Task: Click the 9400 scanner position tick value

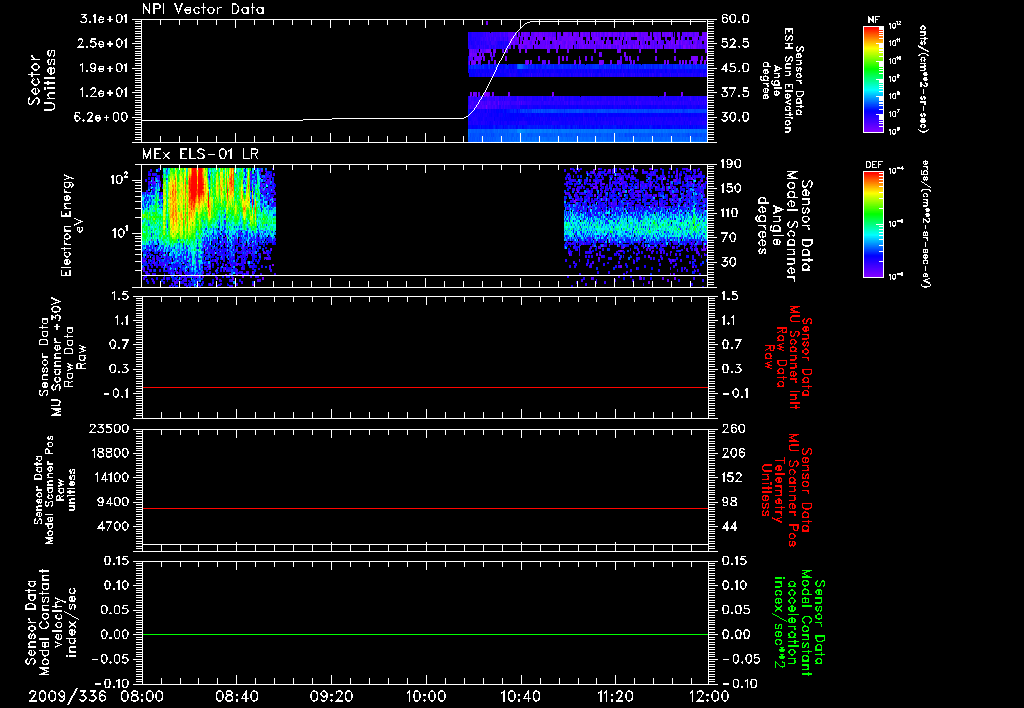Action: [x=114, y=502]
